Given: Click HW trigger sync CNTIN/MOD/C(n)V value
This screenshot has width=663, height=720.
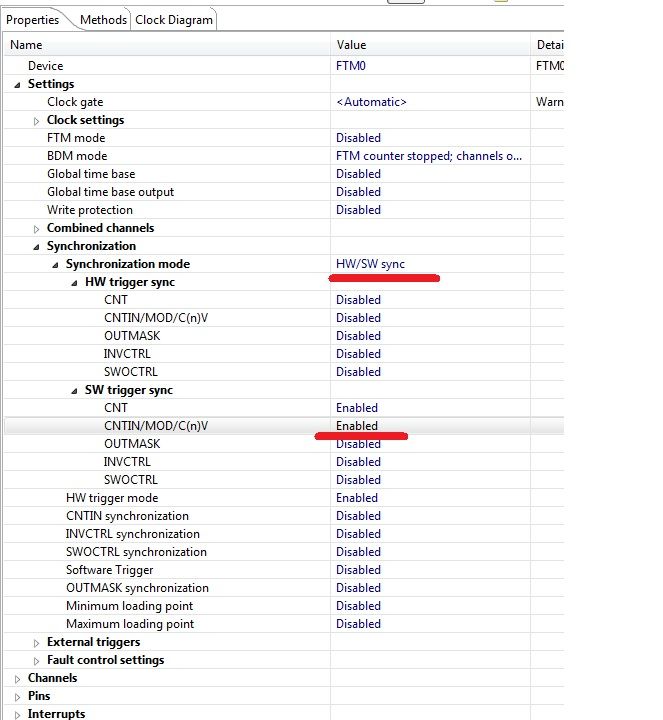Looking at the screenshot, I should click(358, 318).
